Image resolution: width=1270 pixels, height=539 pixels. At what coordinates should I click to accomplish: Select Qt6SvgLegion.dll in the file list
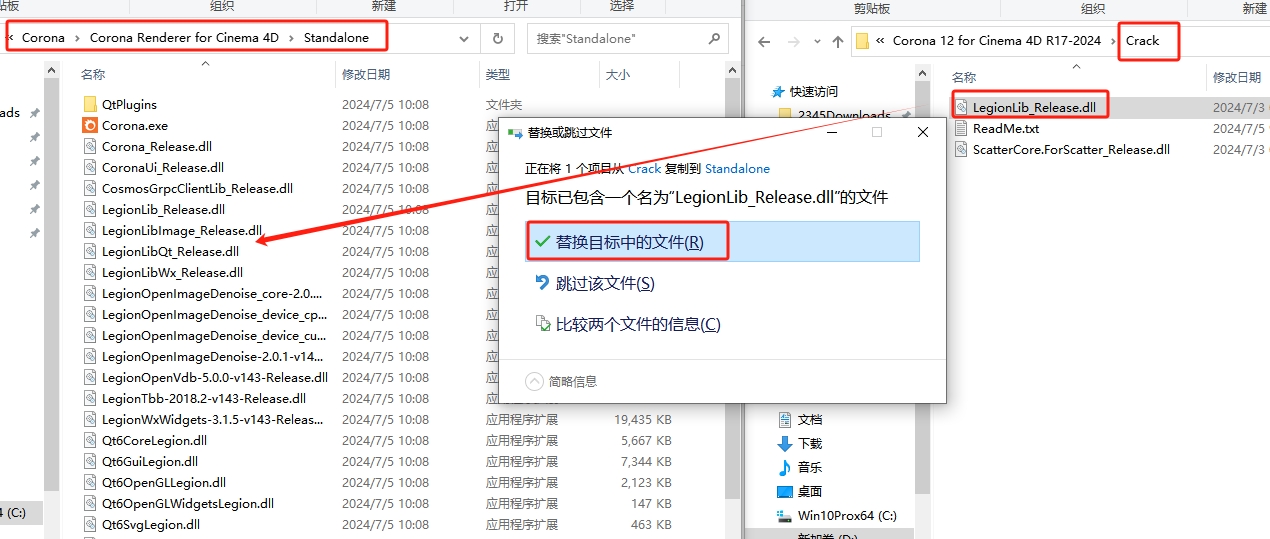[x=151, y=524]
